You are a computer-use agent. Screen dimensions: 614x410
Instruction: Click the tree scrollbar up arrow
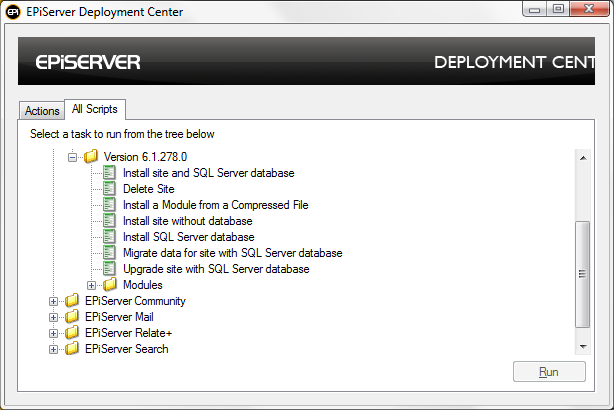[583, 157]
